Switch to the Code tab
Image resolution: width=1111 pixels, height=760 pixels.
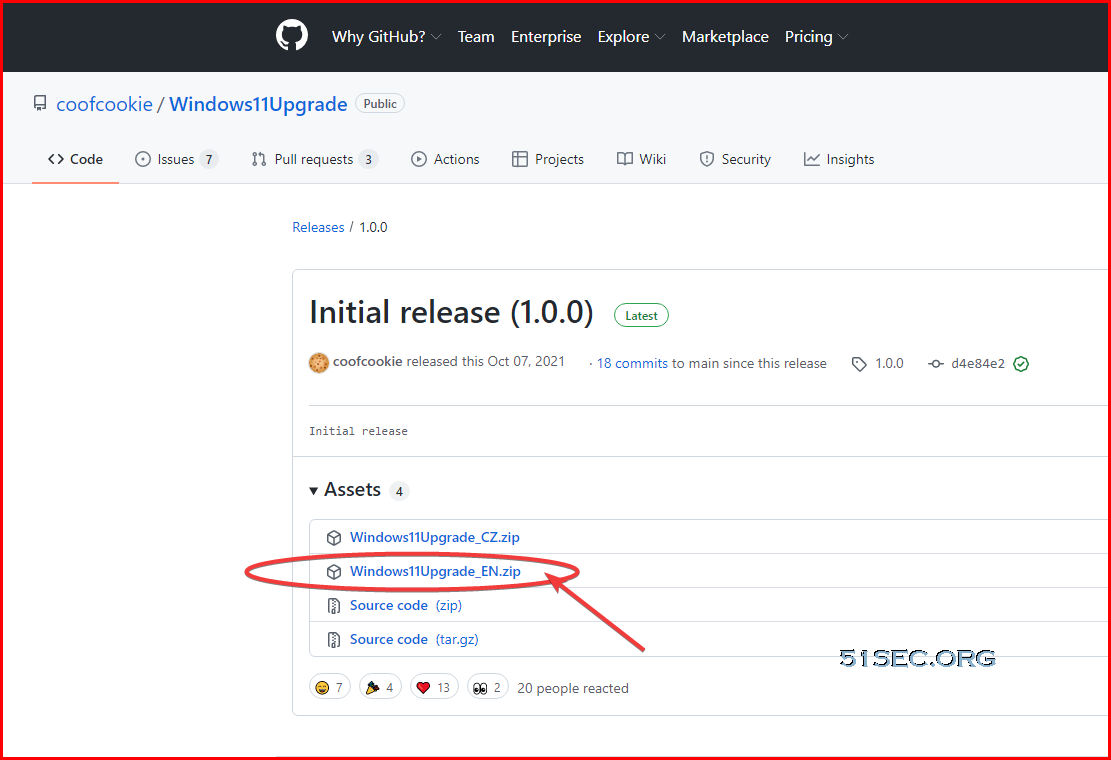point(75,159)
